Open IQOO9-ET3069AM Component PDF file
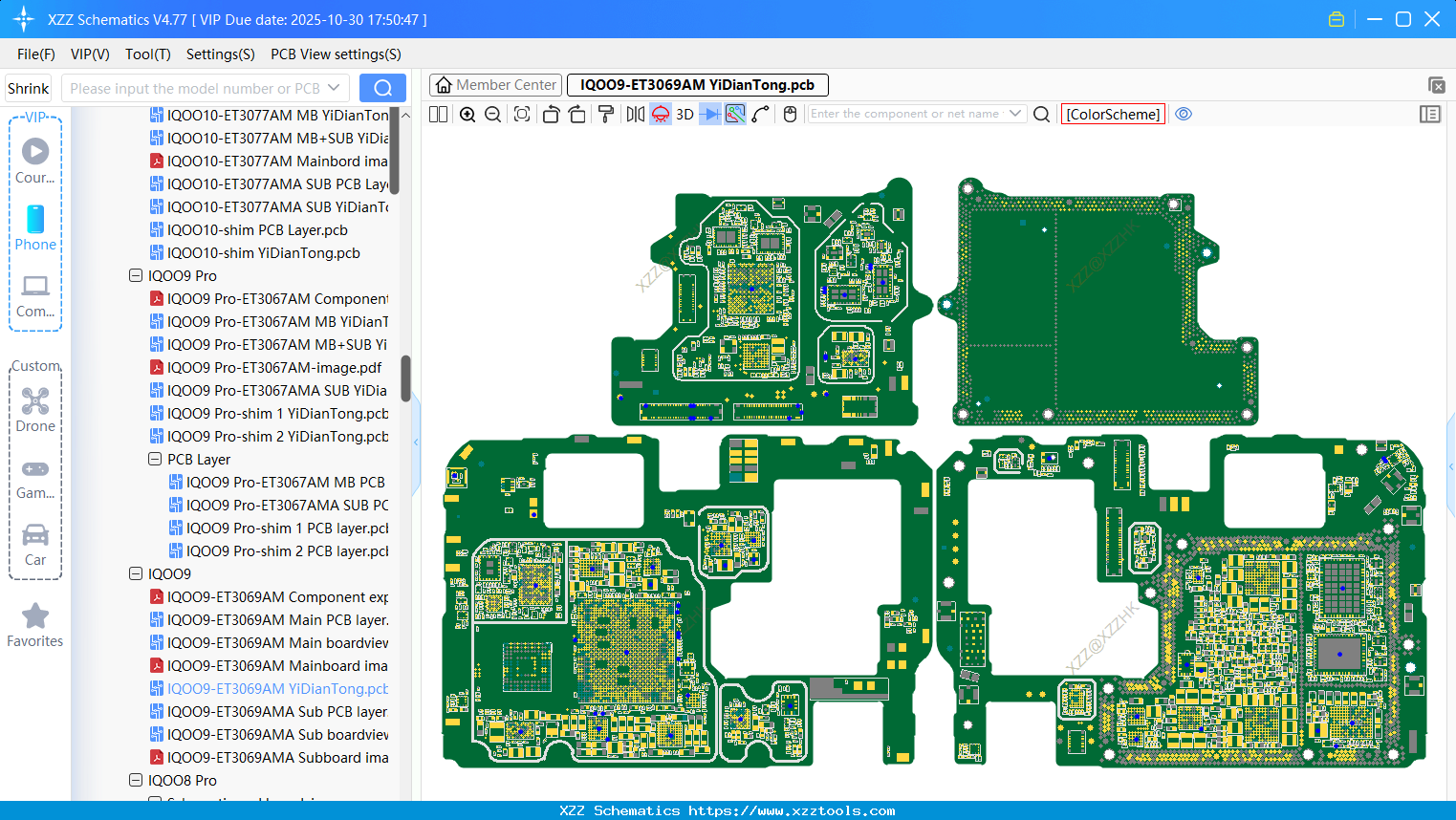Image resolution: width=1456 pixels, height=820 pixels. pos(269,596)
